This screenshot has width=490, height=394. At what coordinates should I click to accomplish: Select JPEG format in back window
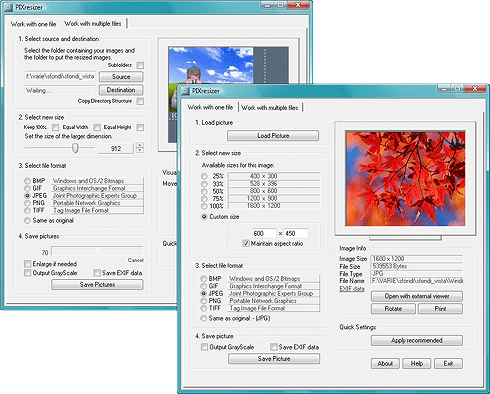(27, 196)
